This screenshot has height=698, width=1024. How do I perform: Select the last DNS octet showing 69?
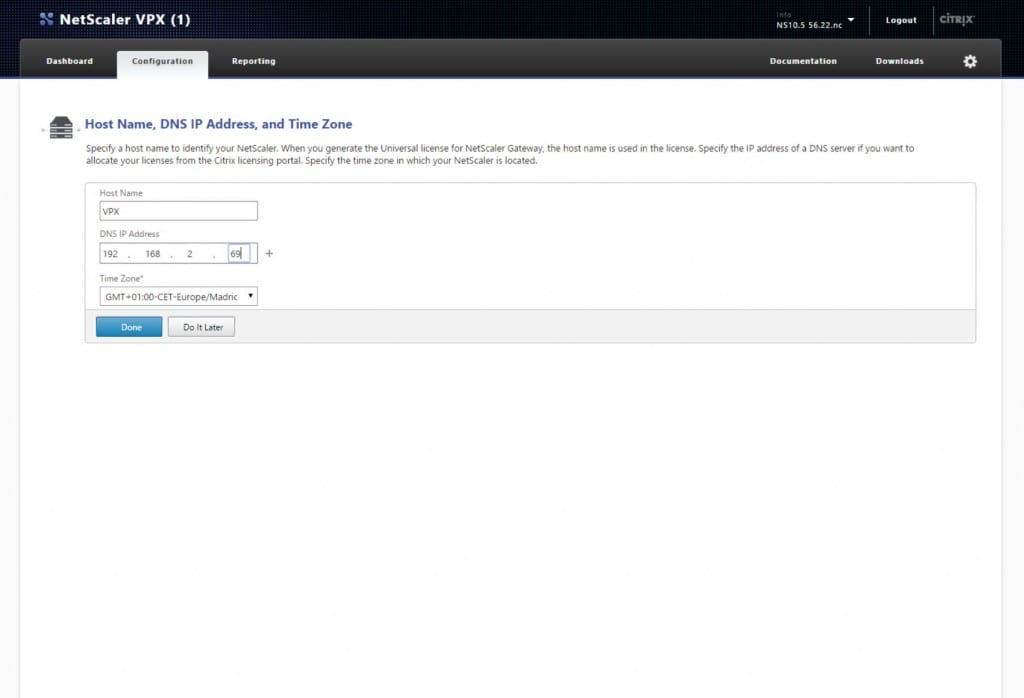[x=240, y=253]
